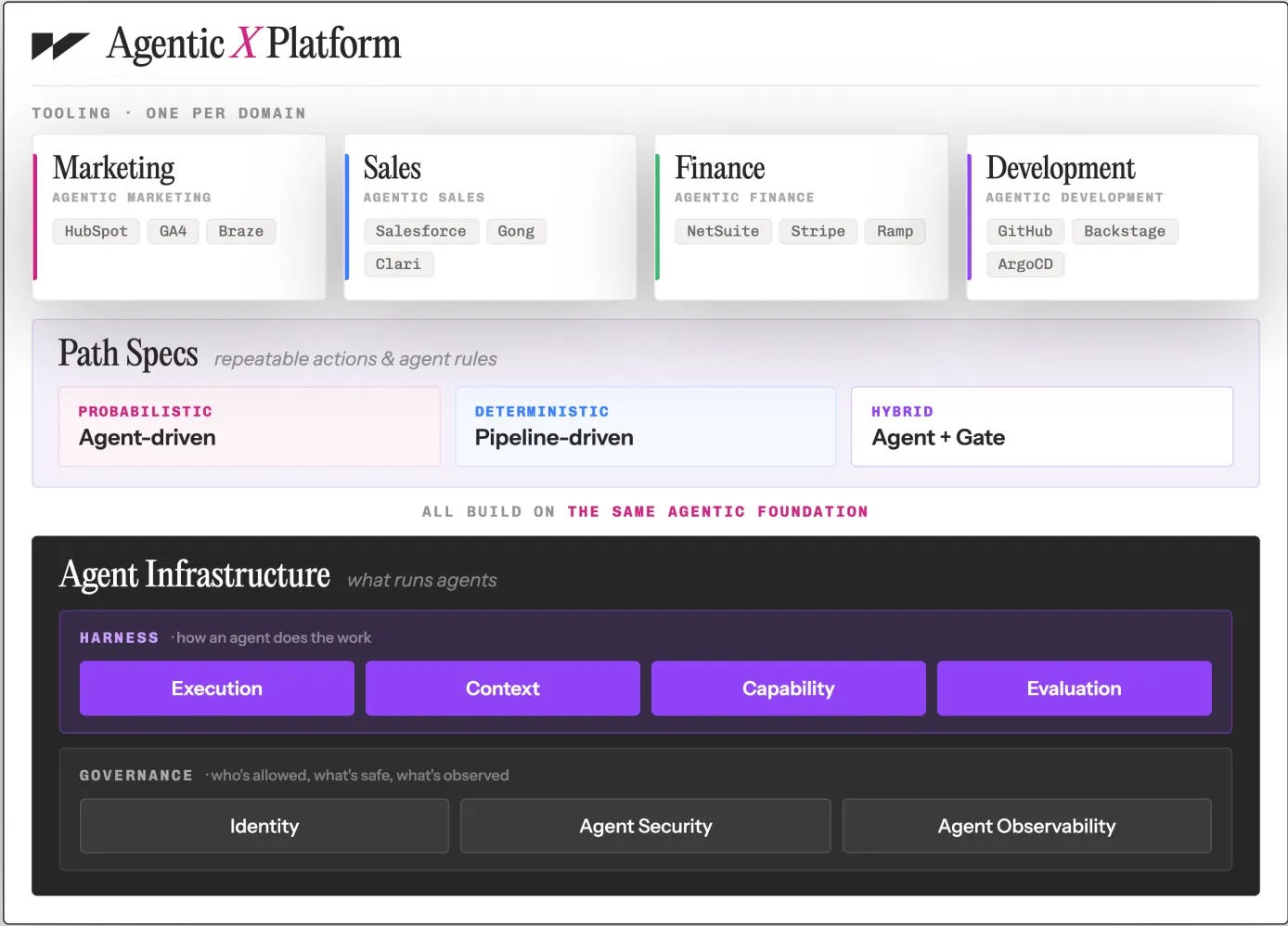The image size is (1288, 926).
Task: Click the 'AGENTIC FINANCE' subtitle
Action: (x=744, y=198)
